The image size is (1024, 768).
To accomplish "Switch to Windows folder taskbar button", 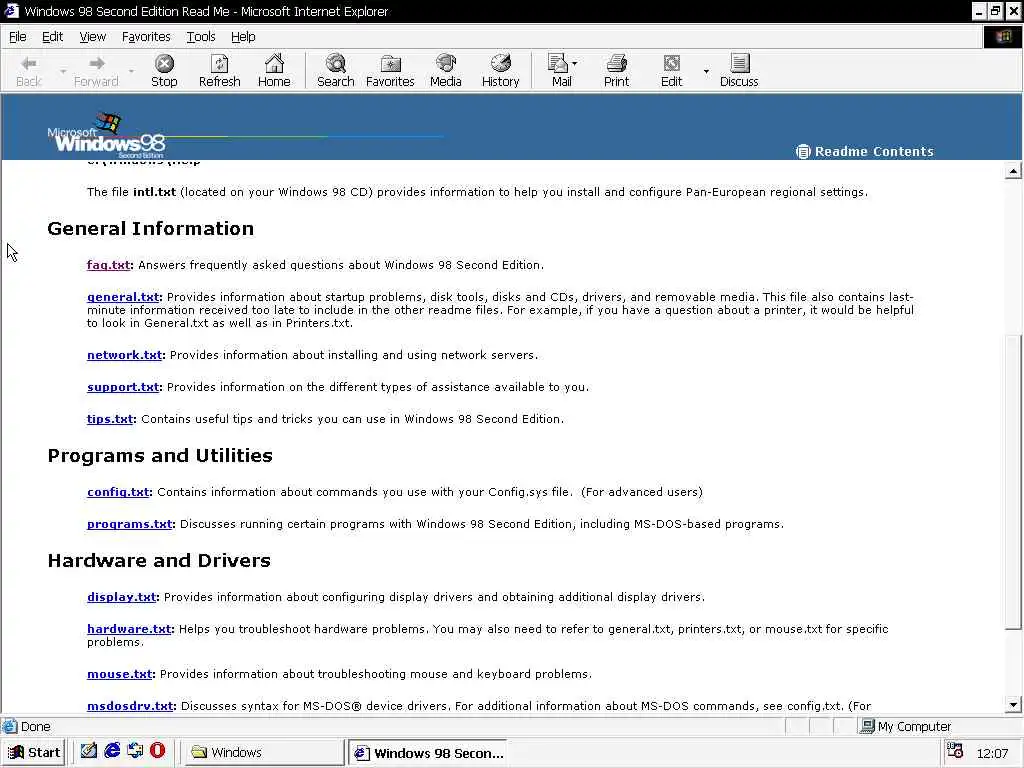I will (x=261, y=753).
